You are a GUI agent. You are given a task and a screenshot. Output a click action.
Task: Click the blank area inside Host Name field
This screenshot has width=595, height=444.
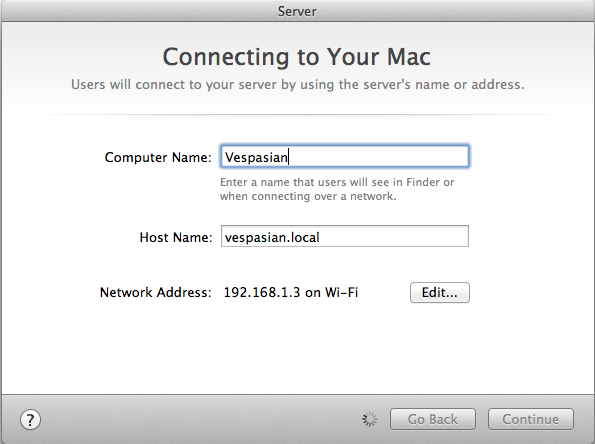[x=395, y=236]
